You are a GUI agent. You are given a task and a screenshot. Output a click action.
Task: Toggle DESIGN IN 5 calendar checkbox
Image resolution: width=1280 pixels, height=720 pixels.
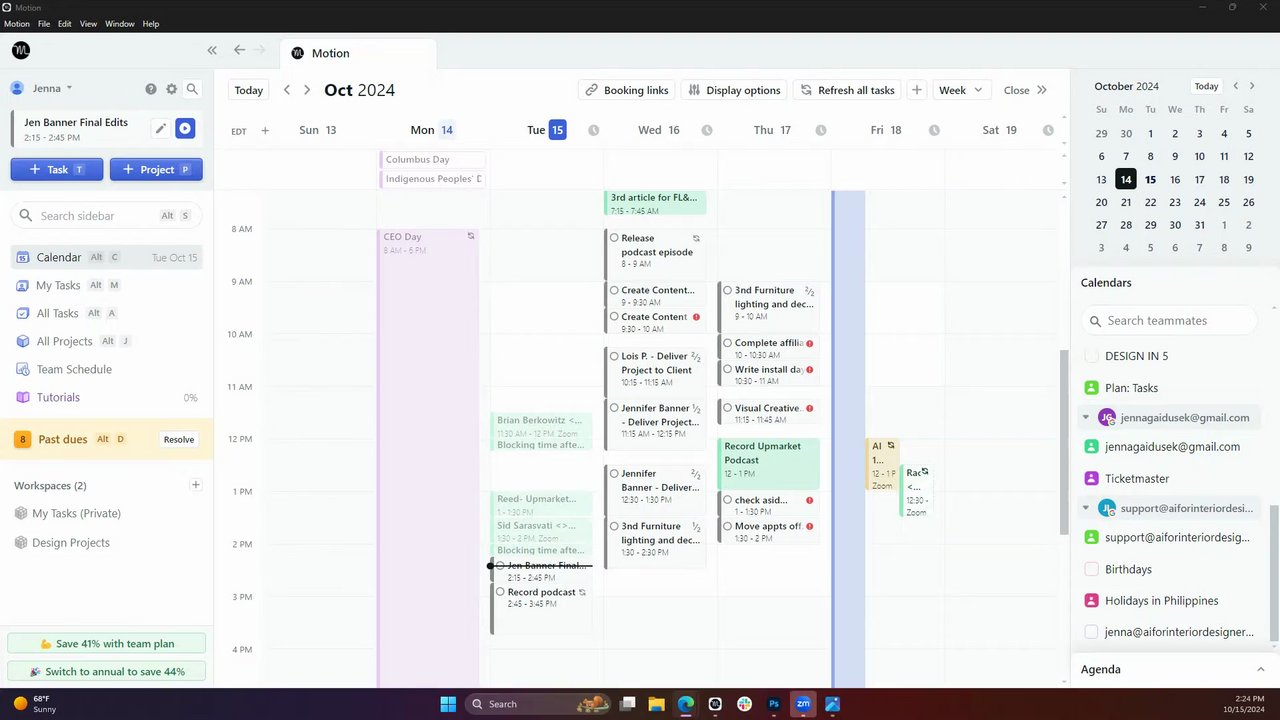tap(1092, 356)
